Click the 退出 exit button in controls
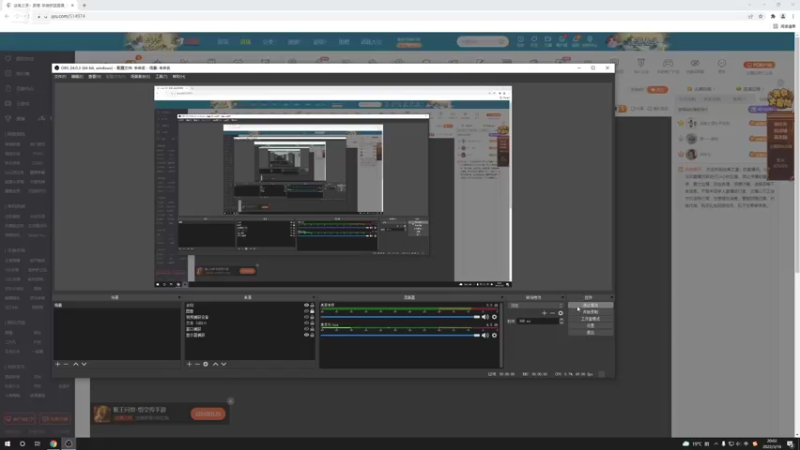The width and height of the screenshot is (800, 450). pos(590,333)
